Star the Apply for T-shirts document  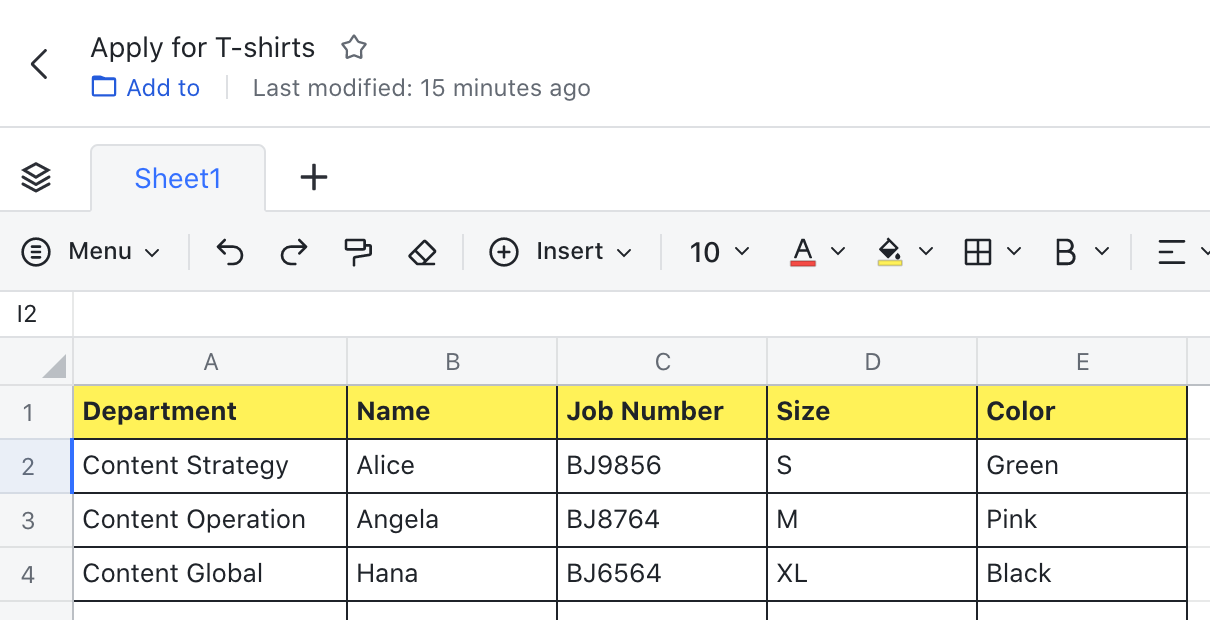(353, 47)
